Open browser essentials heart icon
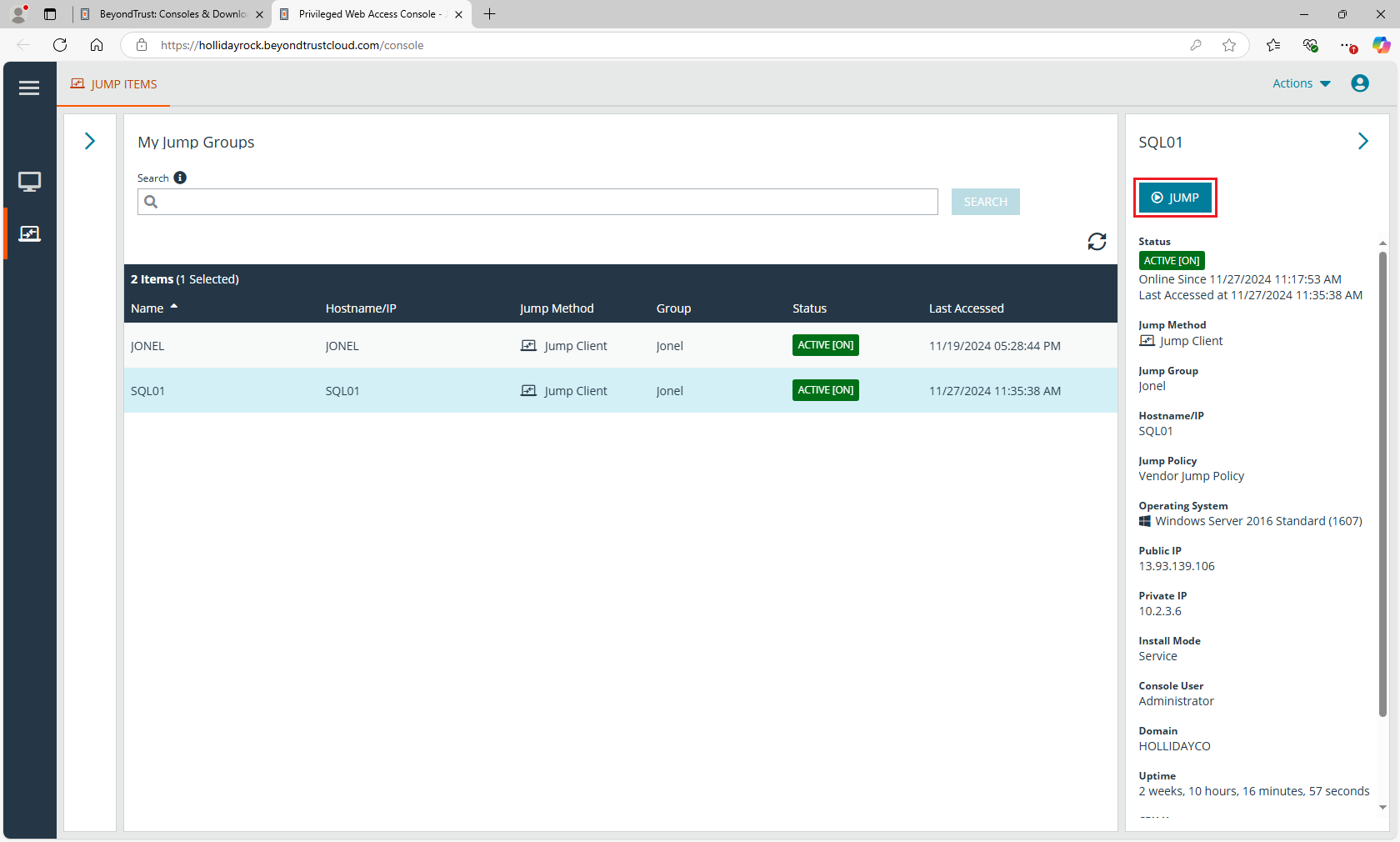 point(1310,45)
